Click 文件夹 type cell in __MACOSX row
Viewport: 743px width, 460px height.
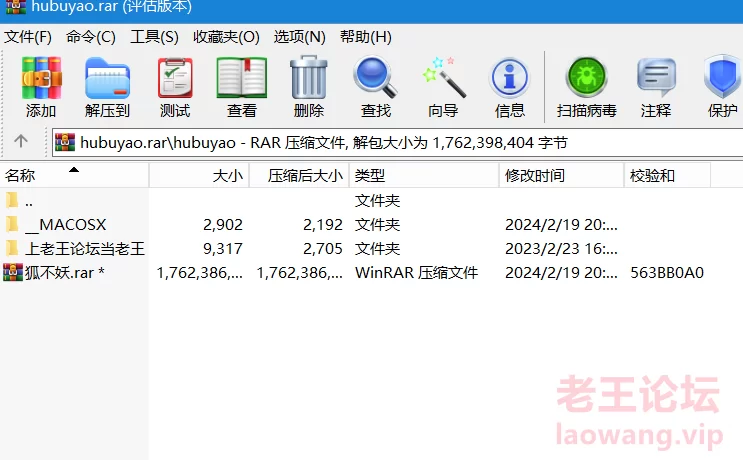coord(377,225)
